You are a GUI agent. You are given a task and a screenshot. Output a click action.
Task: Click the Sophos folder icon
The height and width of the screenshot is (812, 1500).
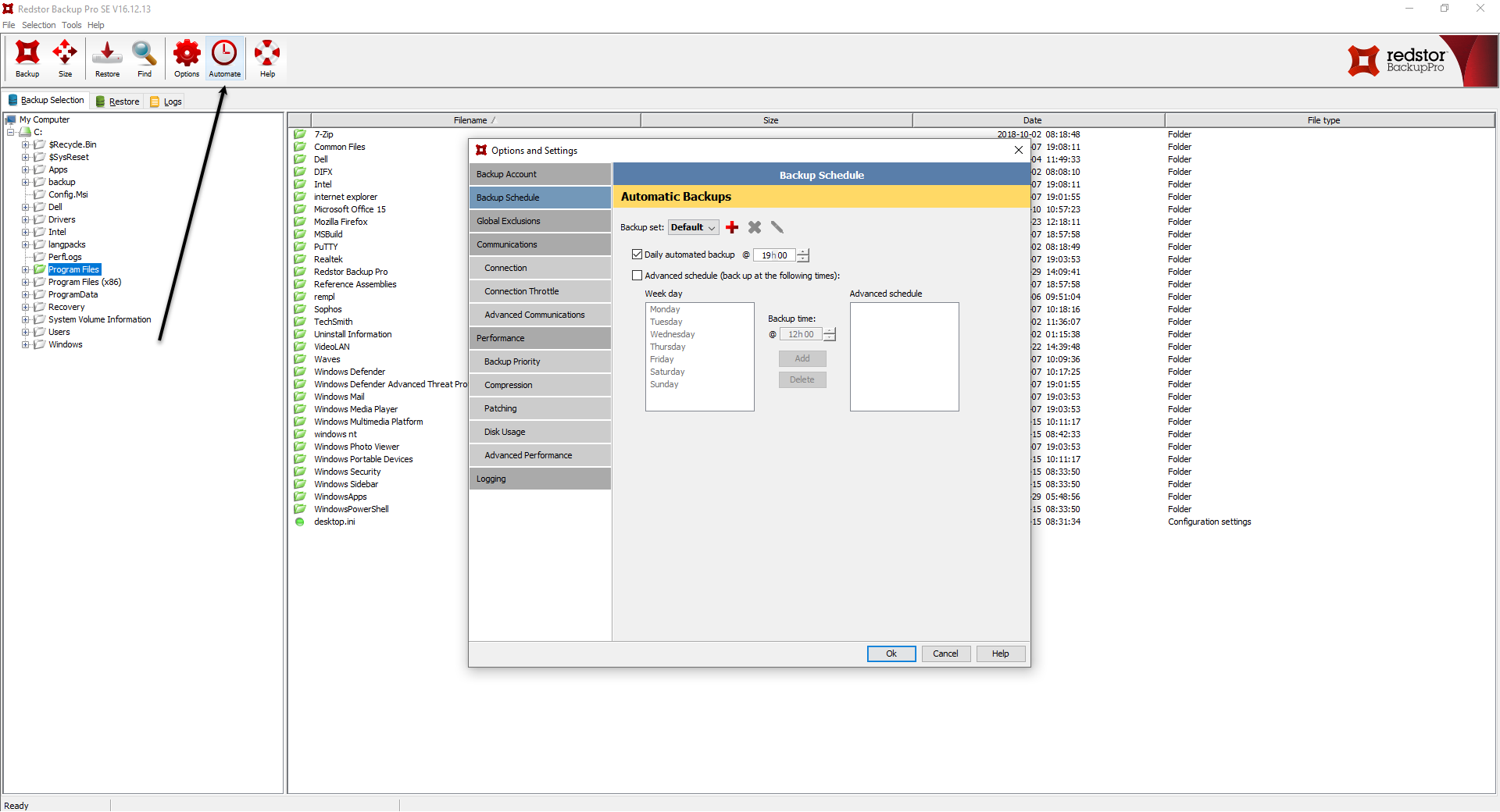pos(300,309)
